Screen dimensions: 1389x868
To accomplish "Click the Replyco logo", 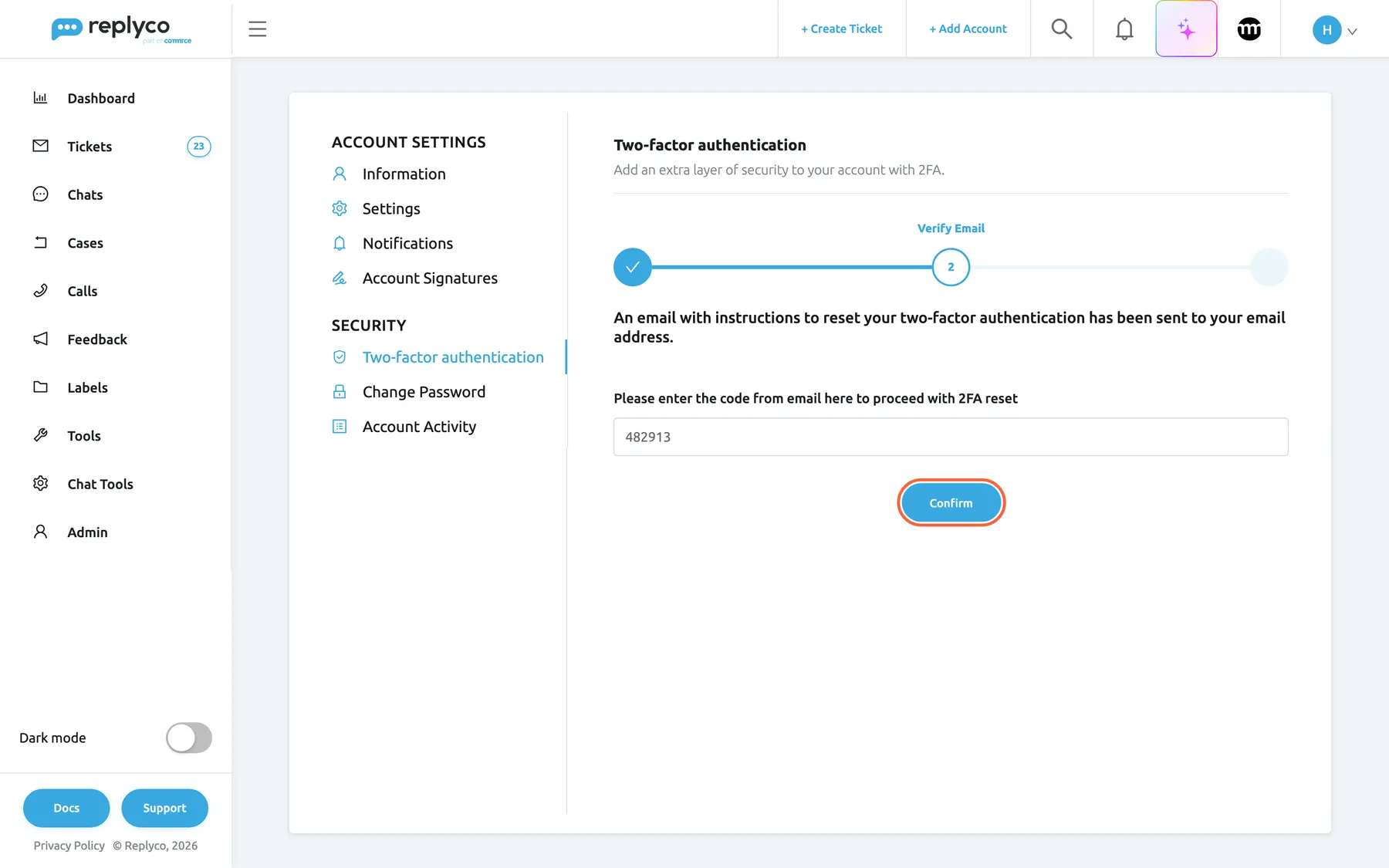I will [121, 29].
